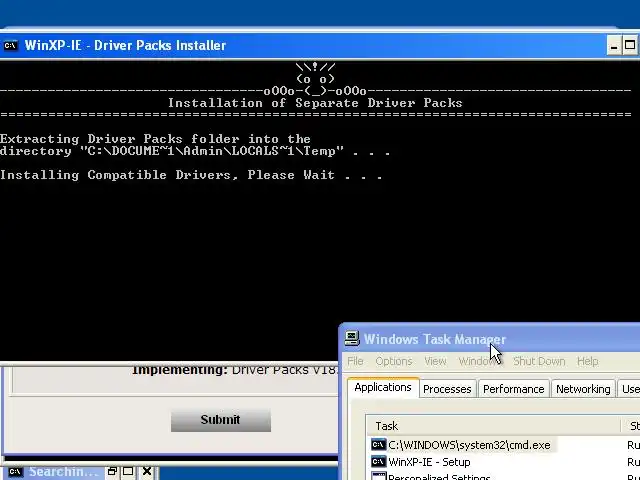The width and height of the screenshot is (640, 480).
Task: Open Task Manager File menu
Action: pos(355,361)
